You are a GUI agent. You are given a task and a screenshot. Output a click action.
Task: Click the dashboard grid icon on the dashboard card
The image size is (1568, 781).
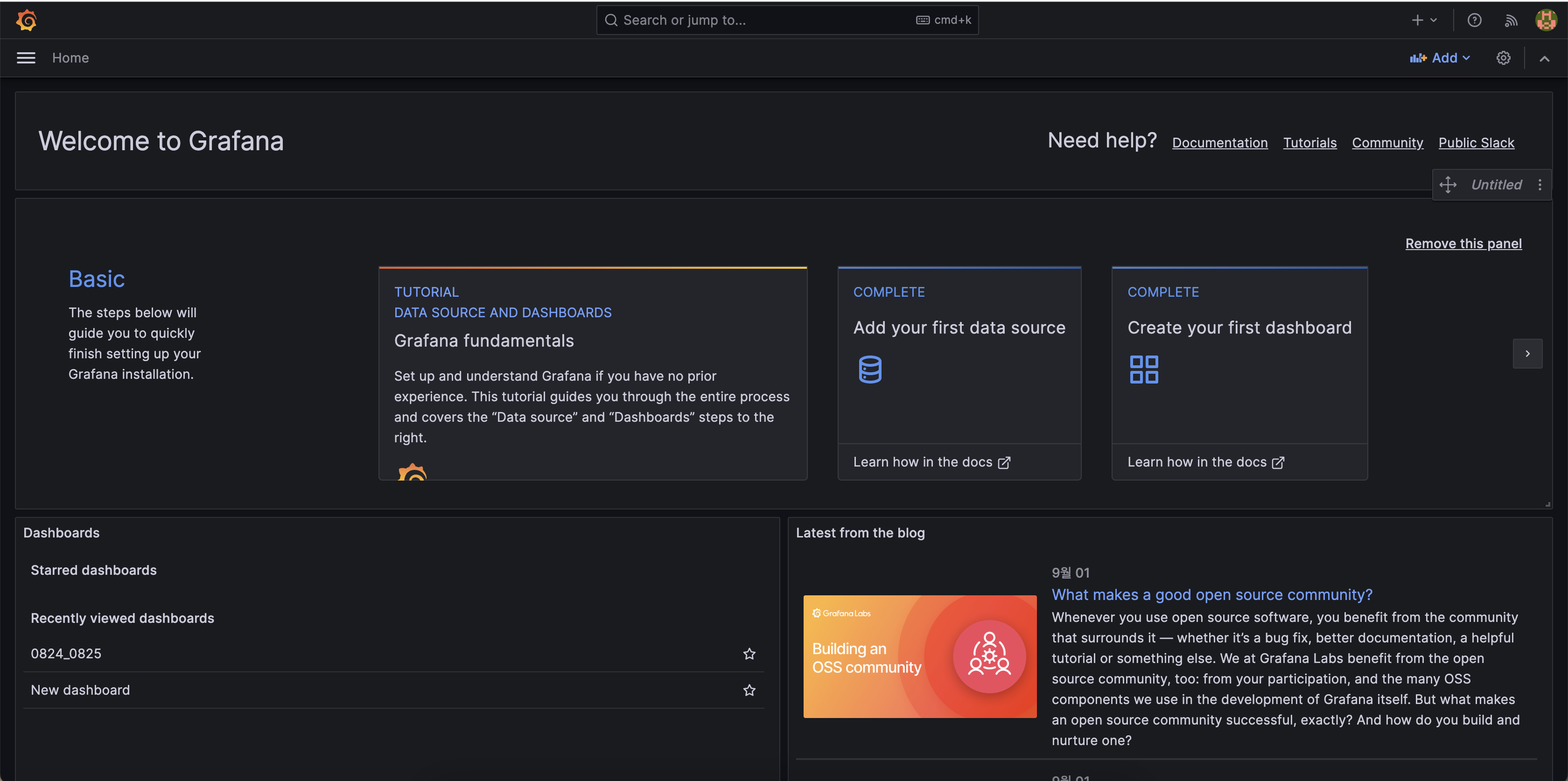[x=1143, y=369]
